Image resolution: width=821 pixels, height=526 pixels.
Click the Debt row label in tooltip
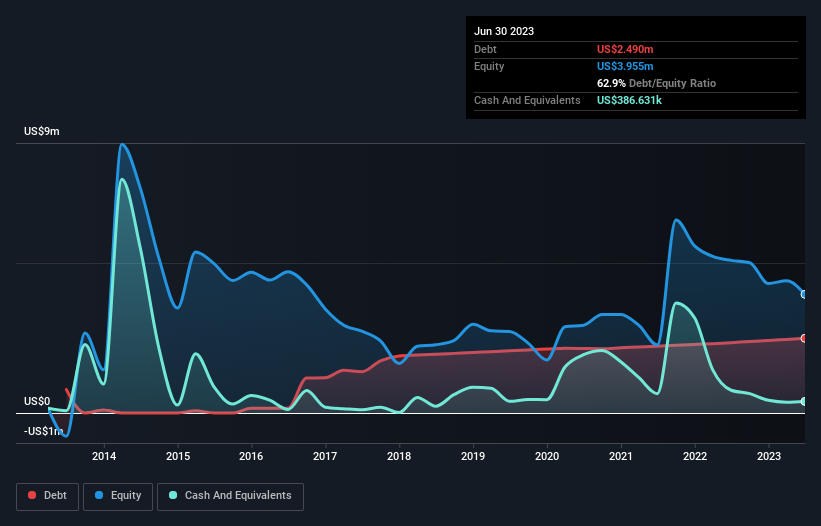[485, 49]
